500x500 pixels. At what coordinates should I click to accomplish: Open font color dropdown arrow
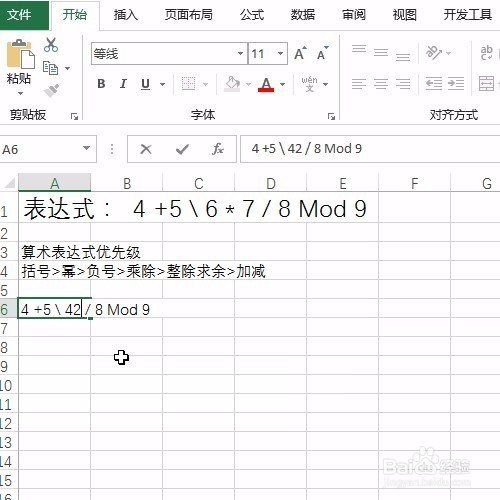pos(282,84)
